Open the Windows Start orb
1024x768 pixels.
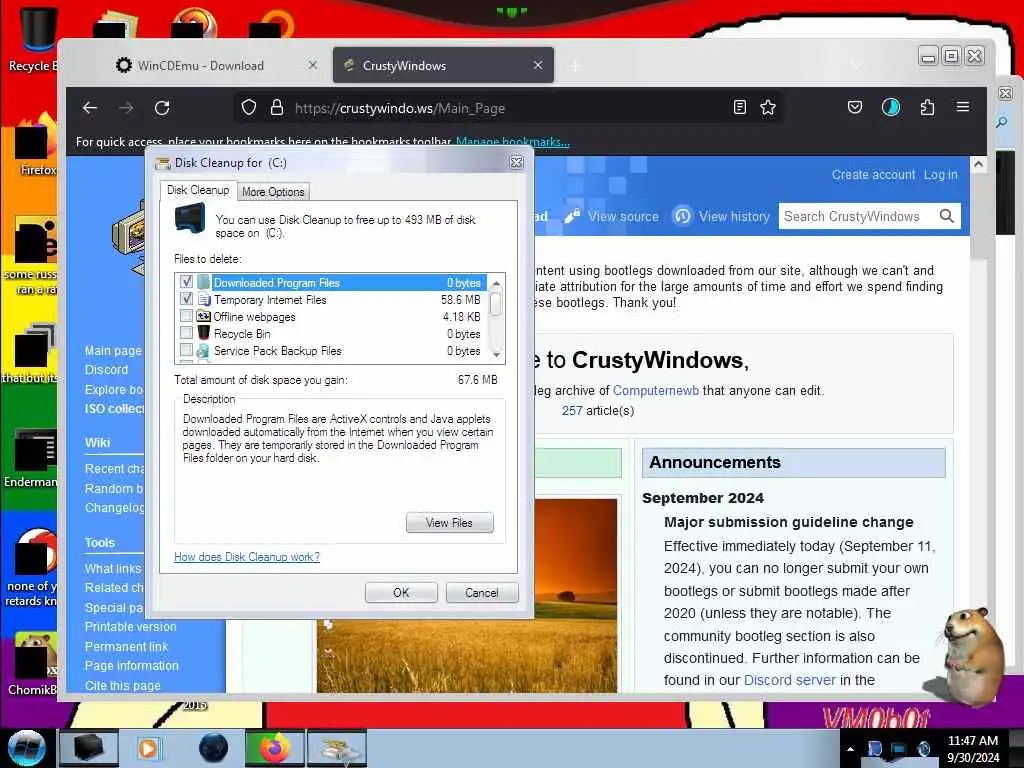[27, 748]
